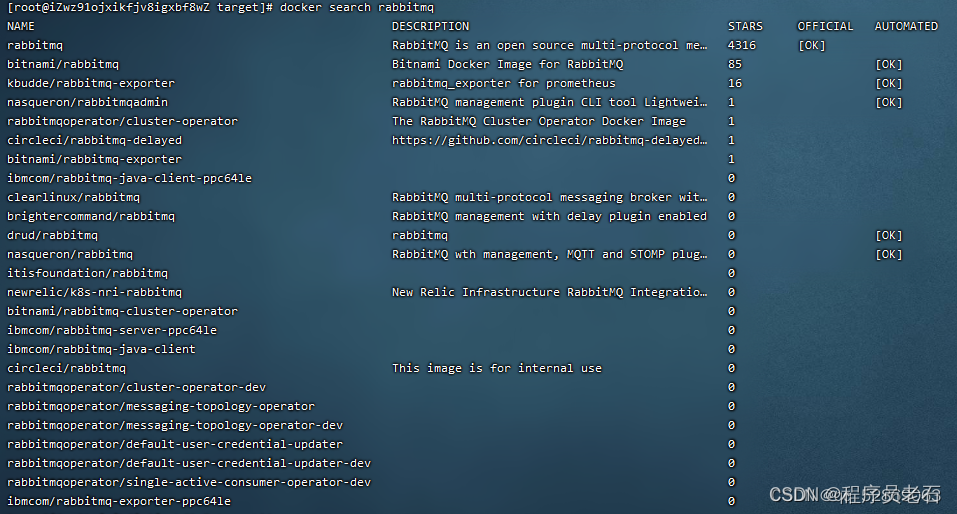Click the star count 85
The height and width of the screenshot is (514, 957).
point(735,64)
